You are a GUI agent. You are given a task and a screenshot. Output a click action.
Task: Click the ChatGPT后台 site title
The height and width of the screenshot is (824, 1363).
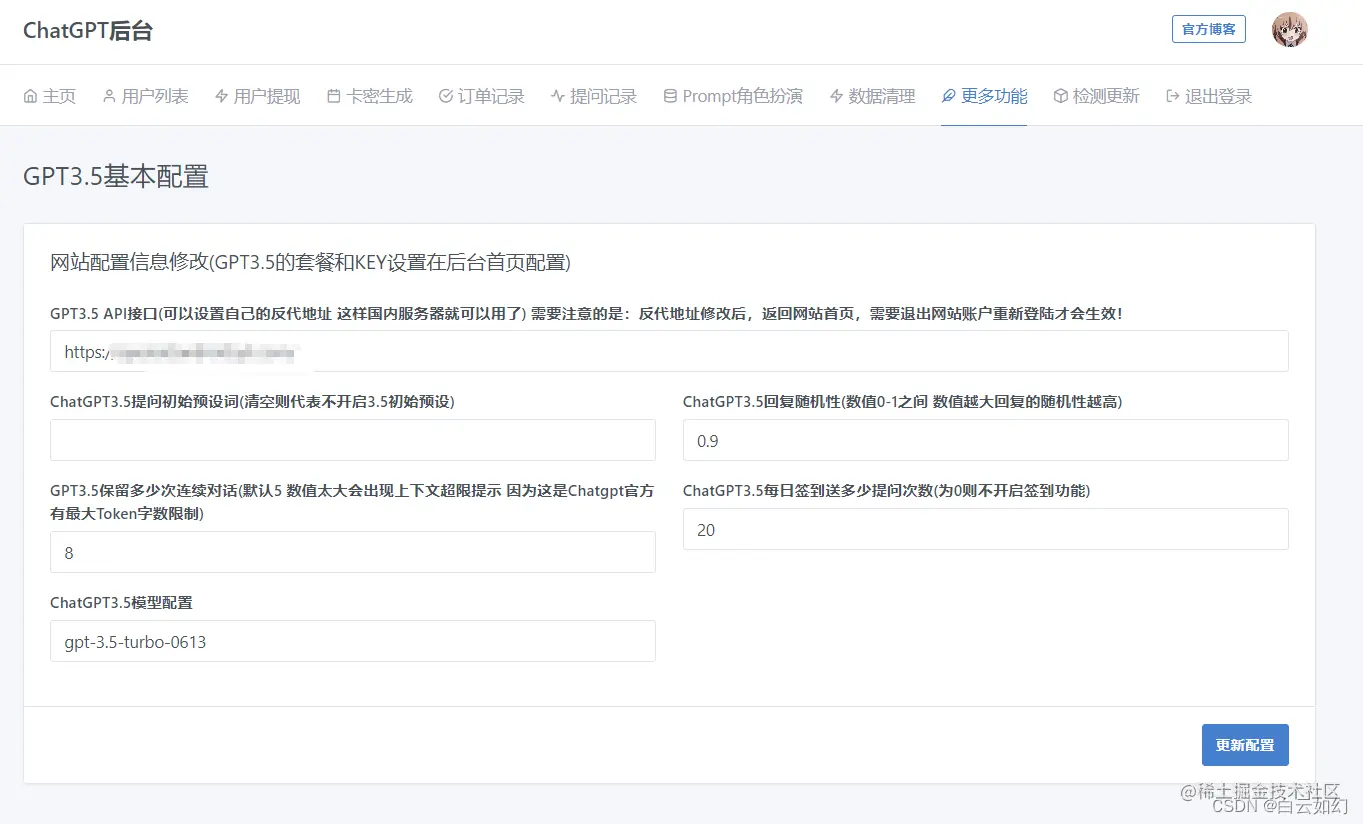click(x=88, y=31)
